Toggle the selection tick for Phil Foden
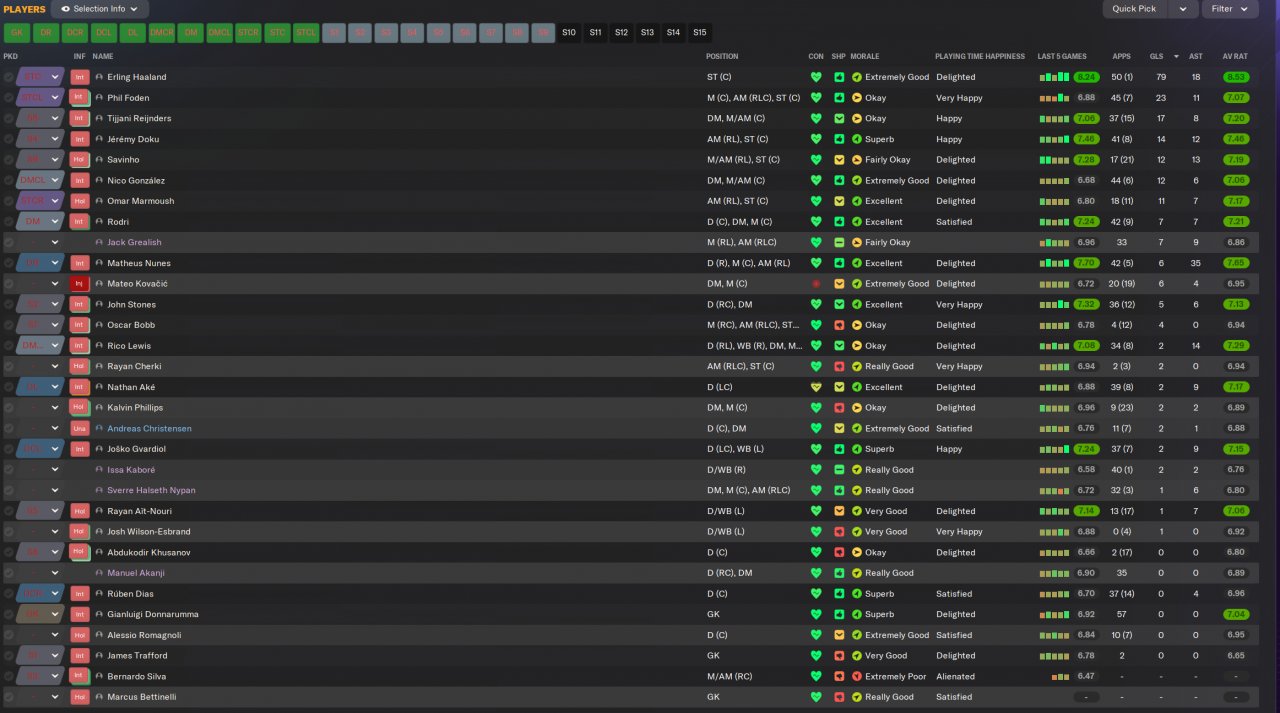Viewport: 1280px width, 713px height. coord(9,98)
